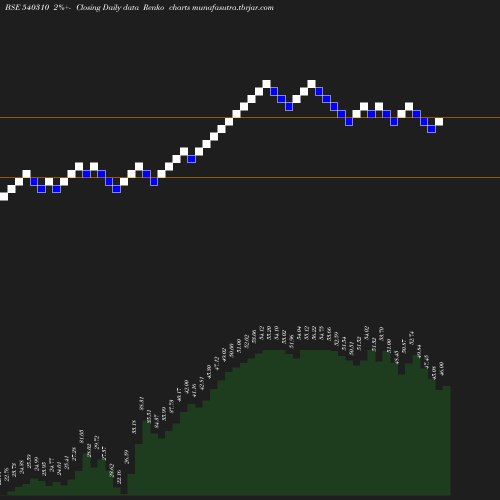
Task: Click the 'Renko charts' title text
Action: click(166, 7)
